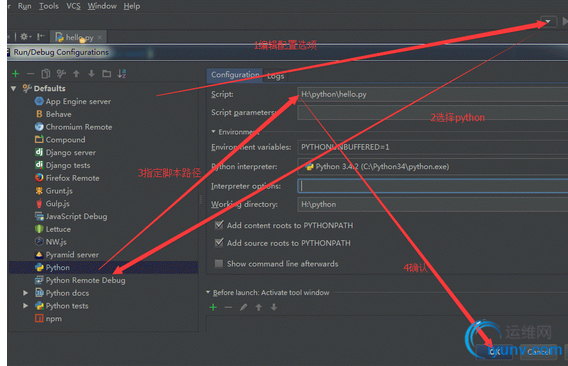
Task: Move before-launch task down arrow
Action: point(274,307)
